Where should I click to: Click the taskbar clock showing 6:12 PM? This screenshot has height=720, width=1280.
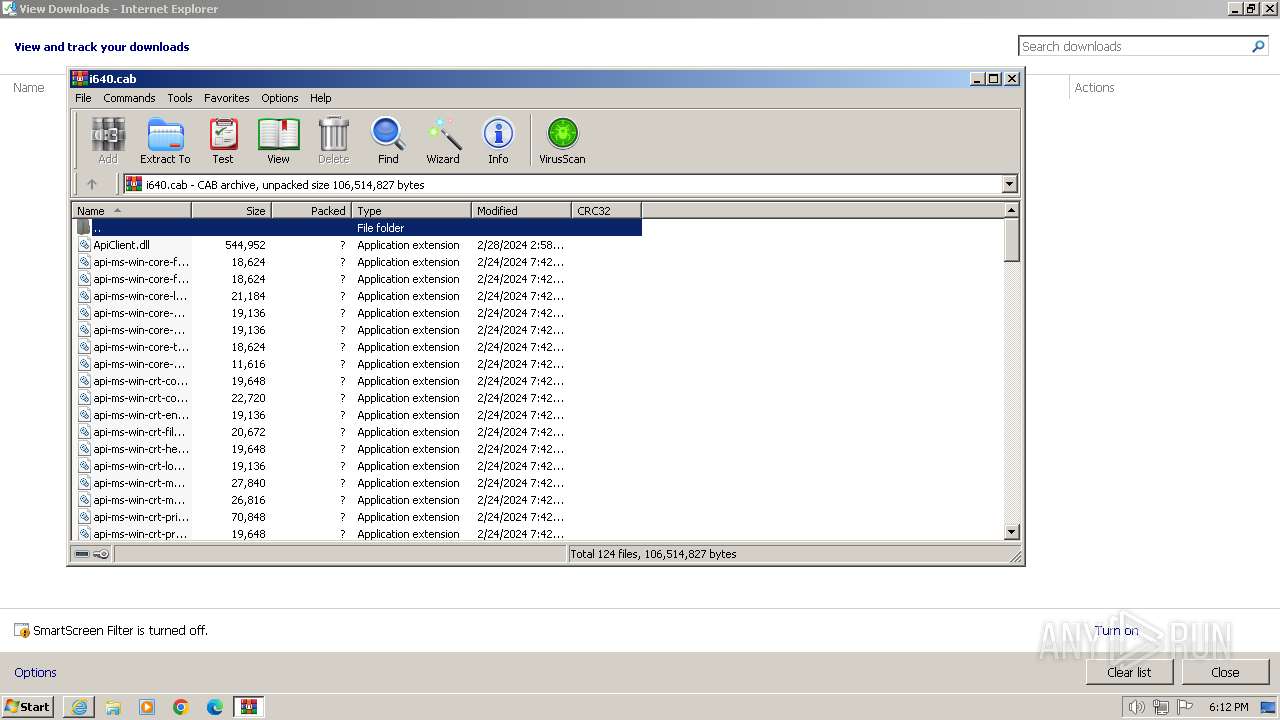1228,707
